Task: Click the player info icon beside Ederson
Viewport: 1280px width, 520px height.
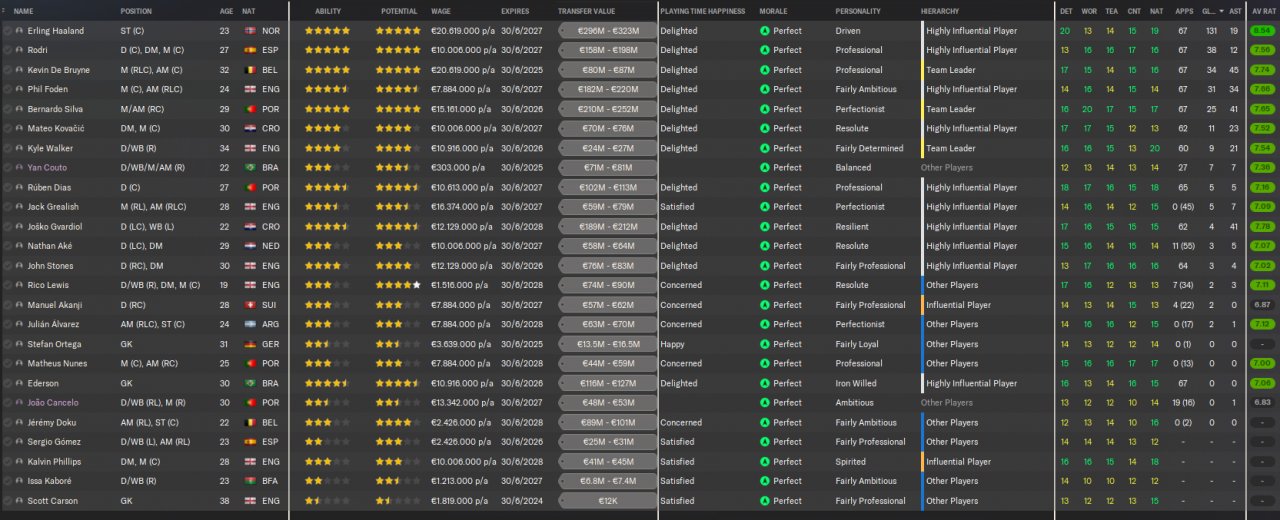Action: [x=19, y=383]
